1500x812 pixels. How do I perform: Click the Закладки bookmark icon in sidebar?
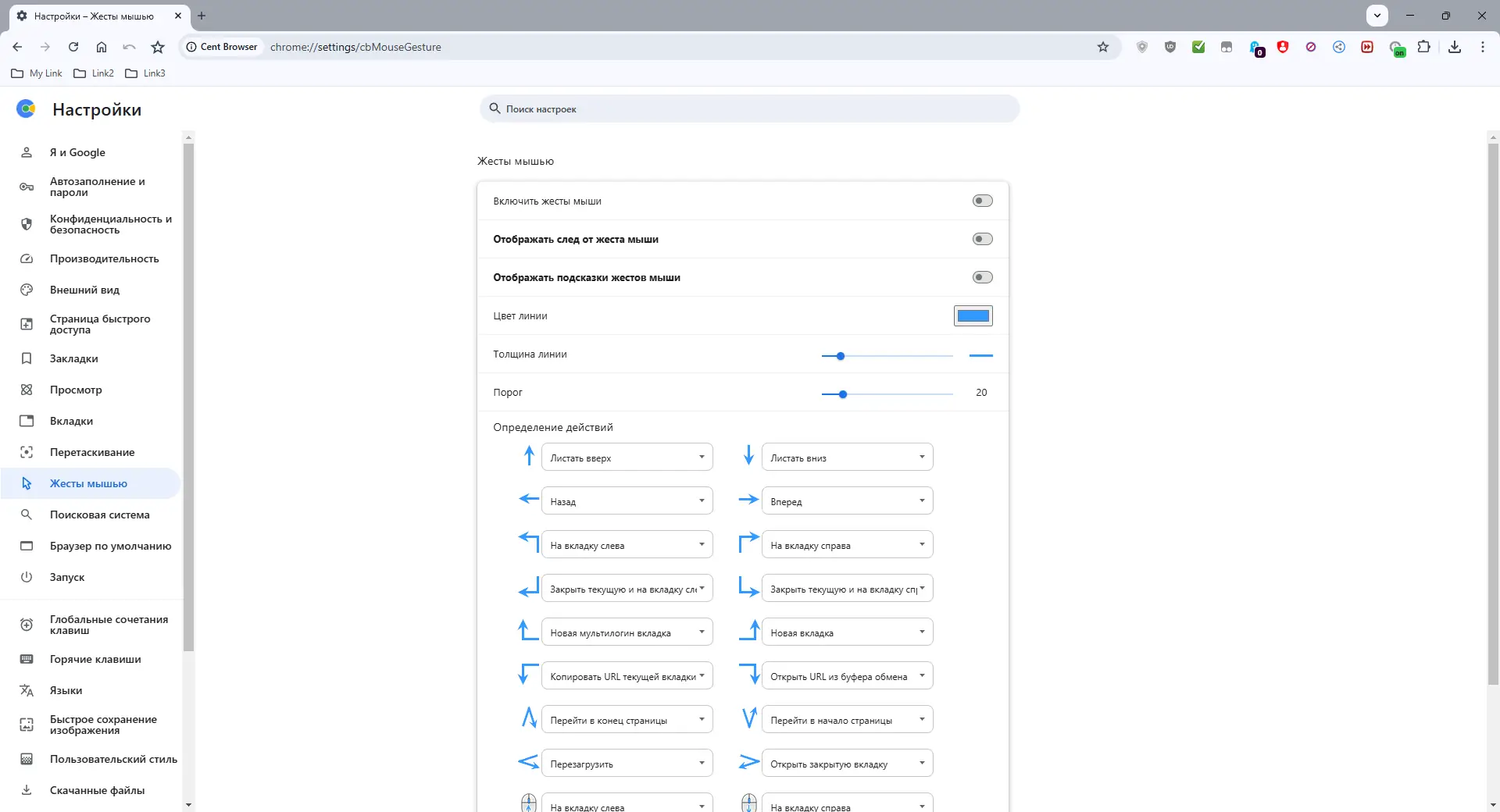[27, 358]
